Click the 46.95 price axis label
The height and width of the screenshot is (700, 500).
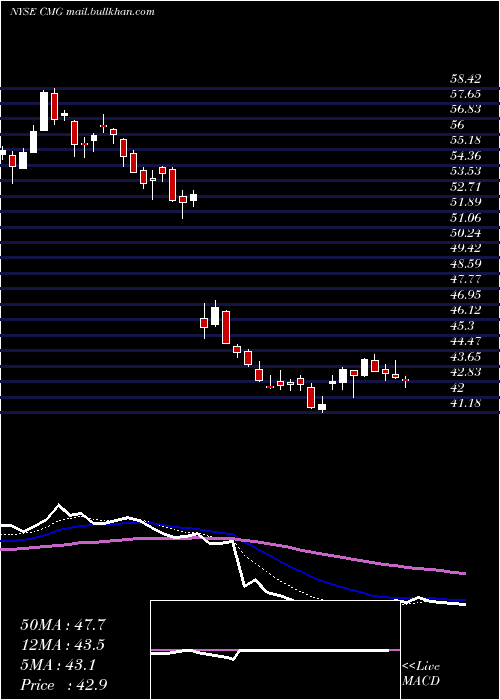[x=465, y=294]
